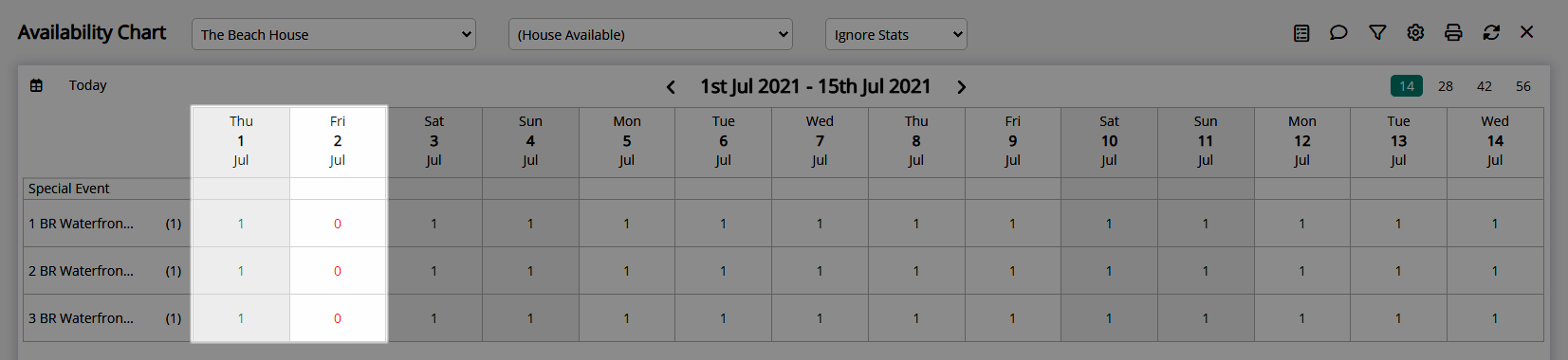Switch to 28 day view
The image size is (1568, 360).
(1446, 86)
